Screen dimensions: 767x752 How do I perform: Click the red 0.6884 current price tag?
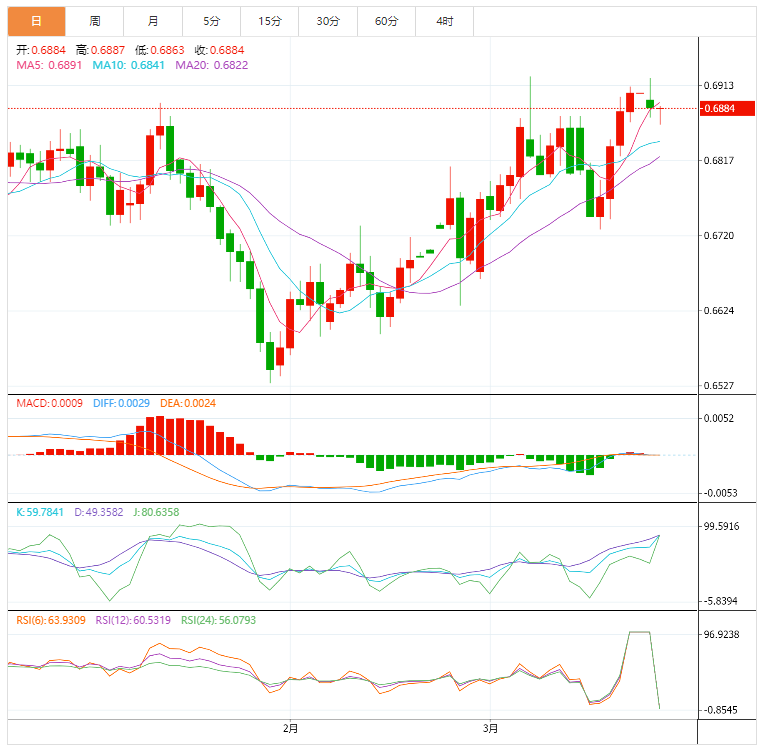[727, 108]
